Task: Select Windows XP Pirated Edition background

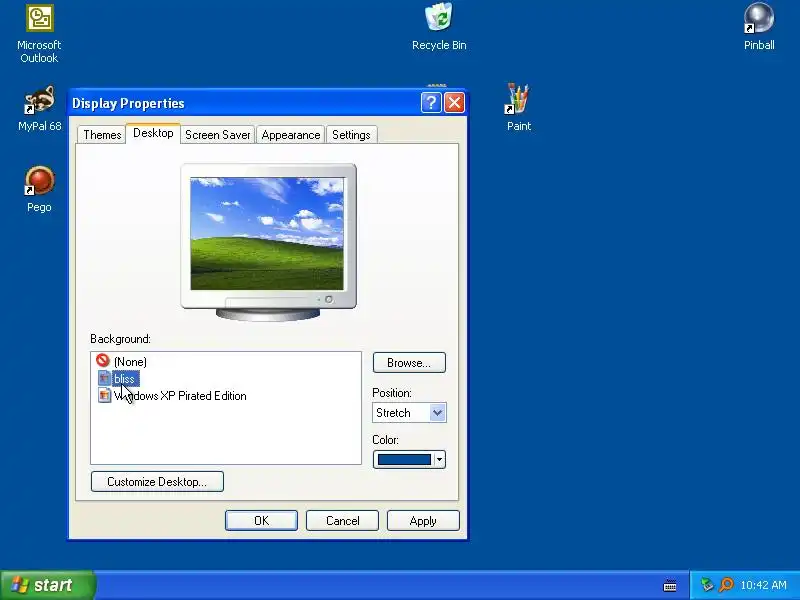Action: click(180, 396)
